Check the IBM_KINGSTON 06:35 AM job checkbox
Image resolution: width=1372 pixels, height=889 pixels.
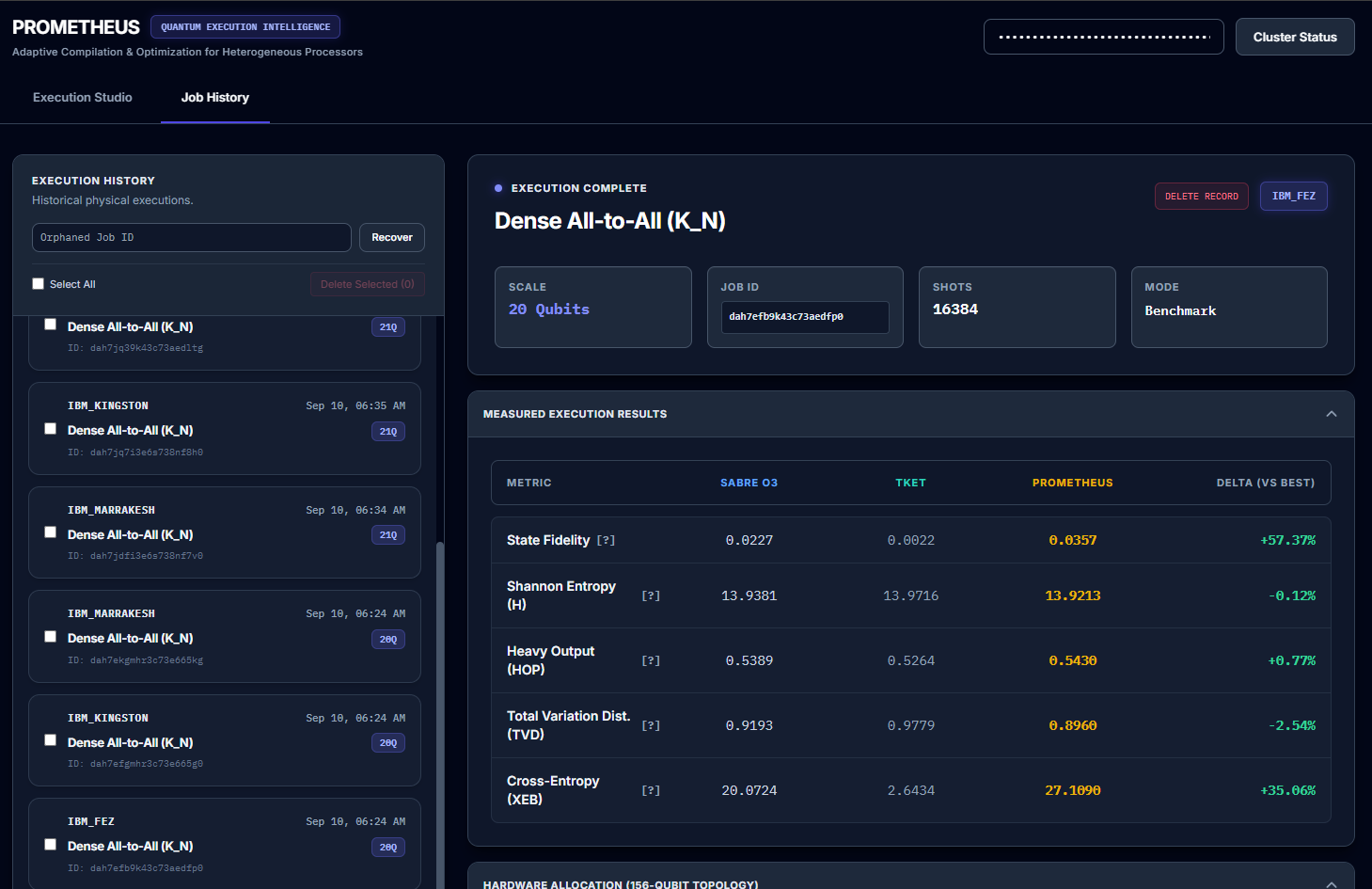coord(51,429)
